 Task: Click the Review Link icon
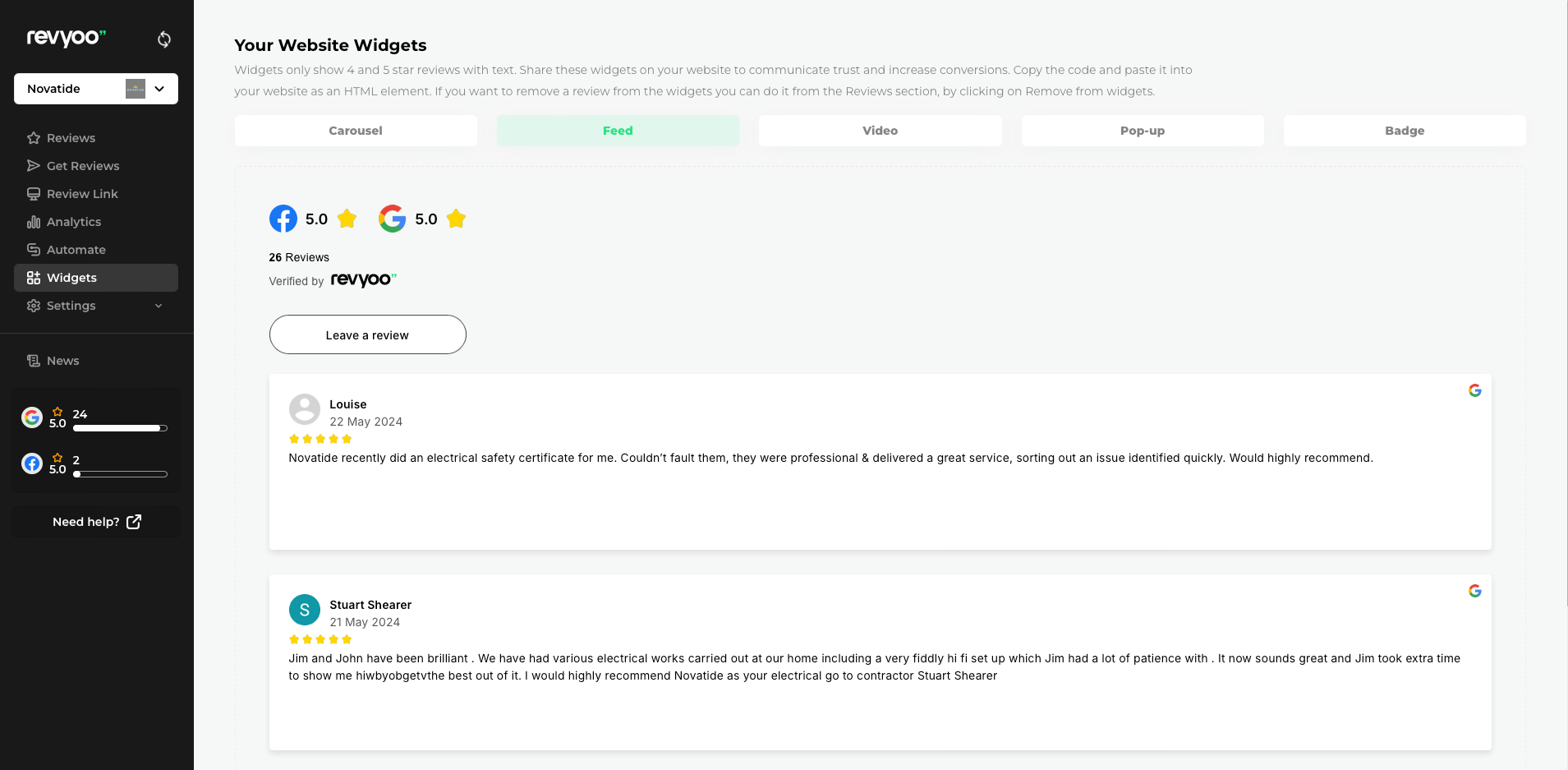[x=34, y=194]
